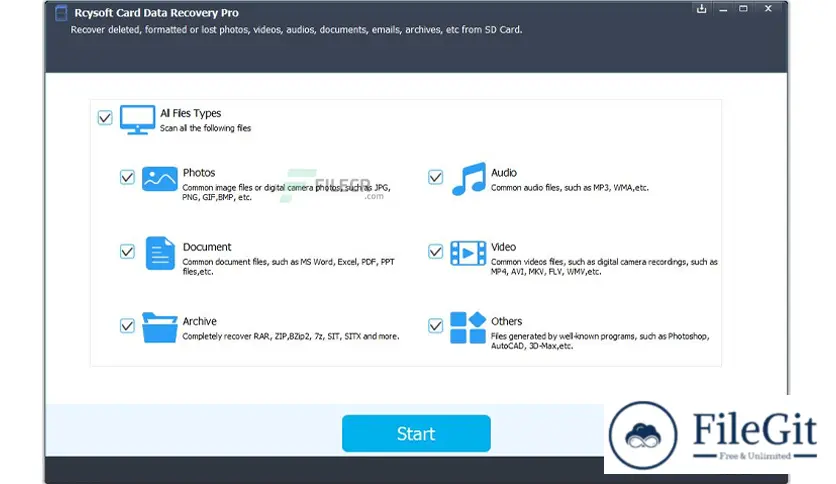Click 'Common audio files, such as MP3' description
The width and height of the screenshot is (836, 484).
pos(569,188)
